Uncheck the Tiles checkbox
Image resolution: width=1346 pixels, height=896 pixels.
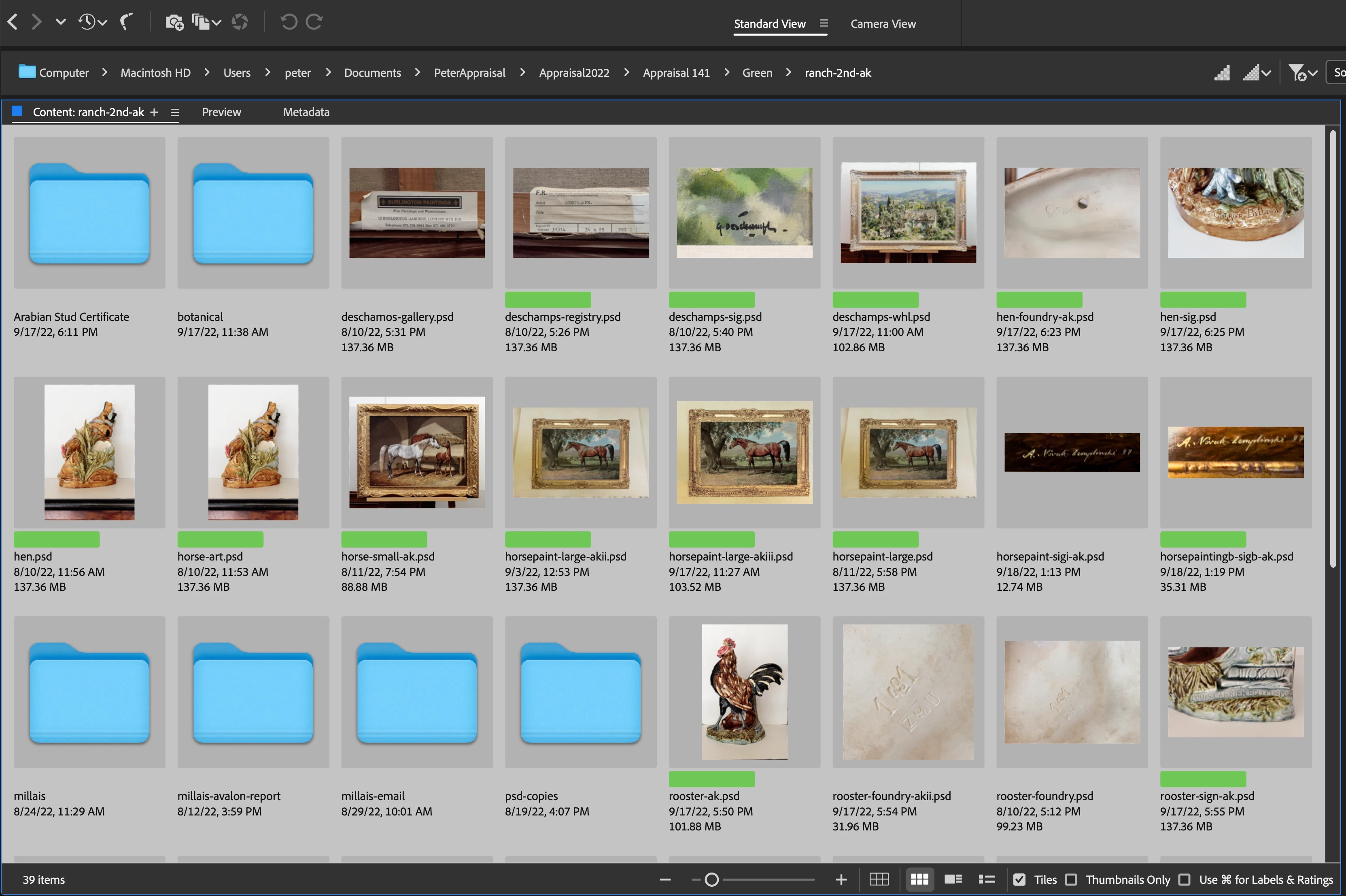[x=1019, y=879]
